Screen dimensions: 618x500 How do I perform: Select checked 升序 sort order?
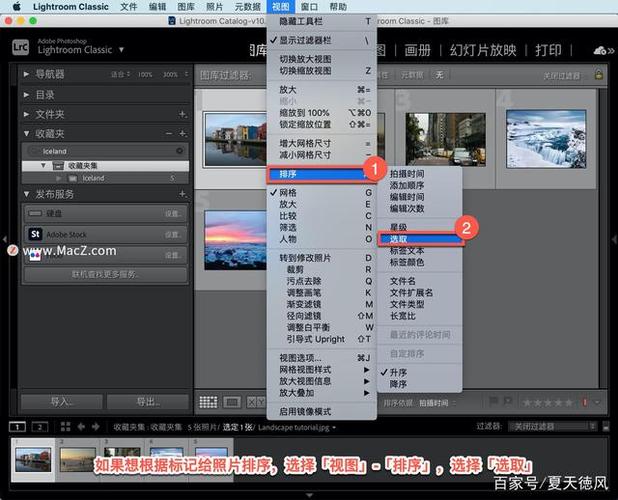419,373
